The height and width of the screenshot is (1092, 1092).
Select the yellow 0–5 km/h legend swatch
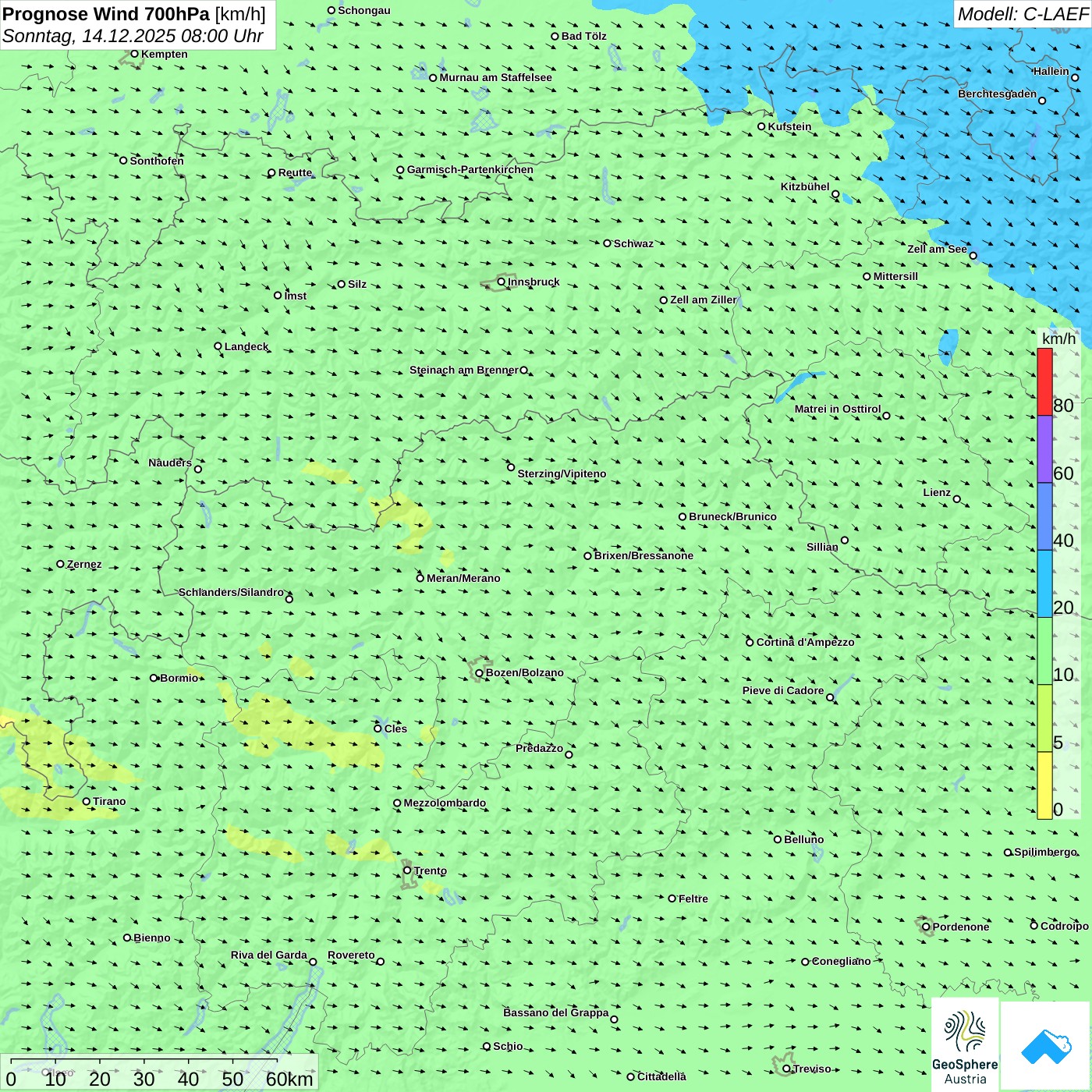(1044, 785)
